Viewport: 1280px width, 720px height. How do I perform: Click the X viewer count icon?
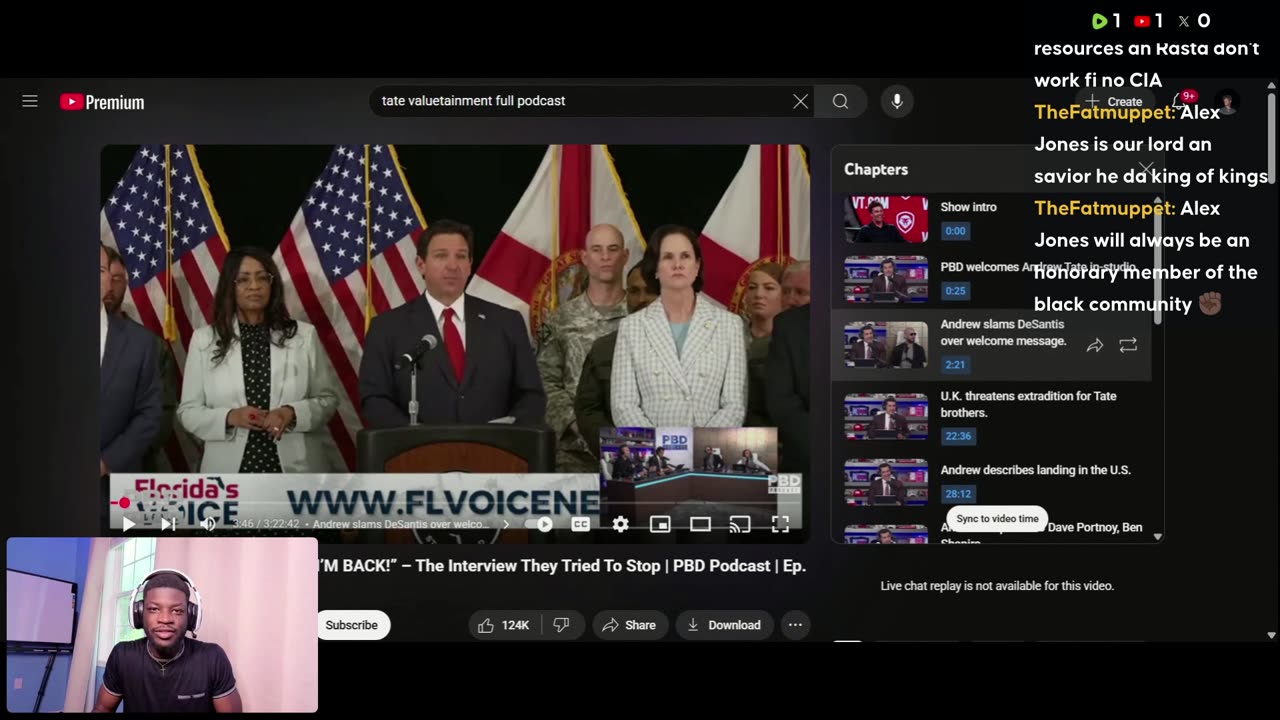coord(1184,21)
